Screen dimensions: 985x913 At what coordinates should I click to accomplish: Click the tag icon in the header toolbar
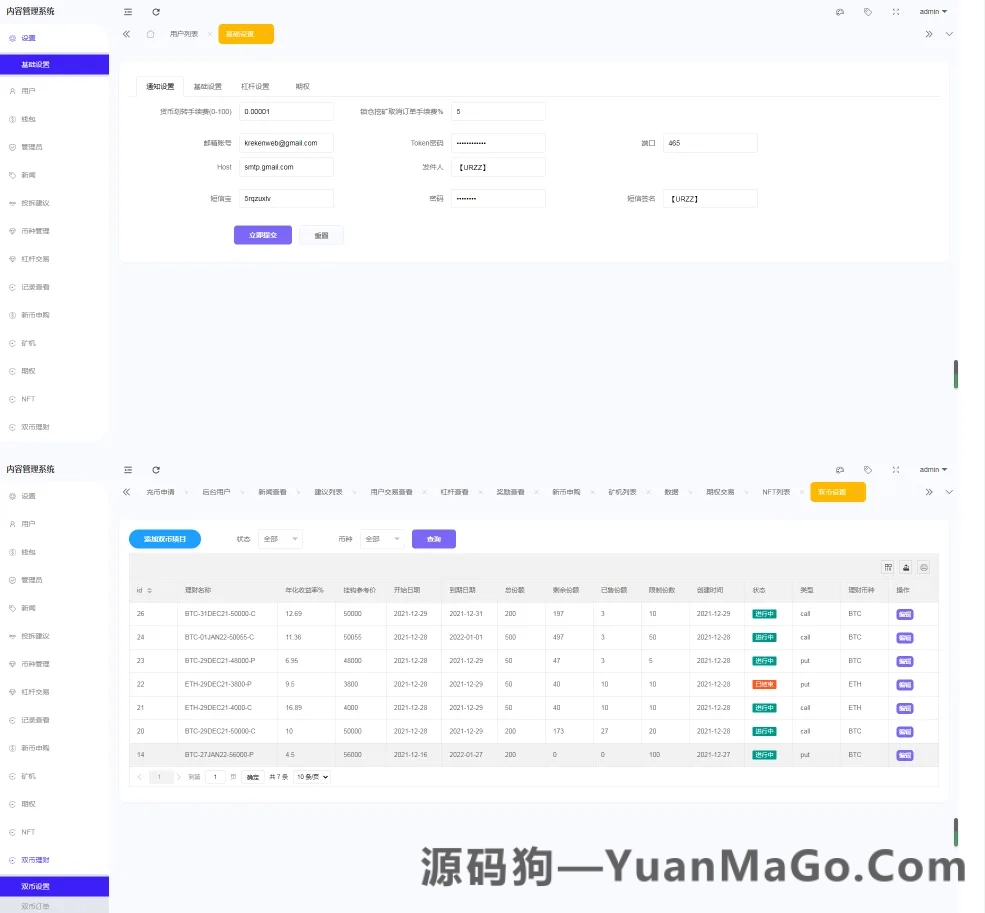tap(867, 11)
